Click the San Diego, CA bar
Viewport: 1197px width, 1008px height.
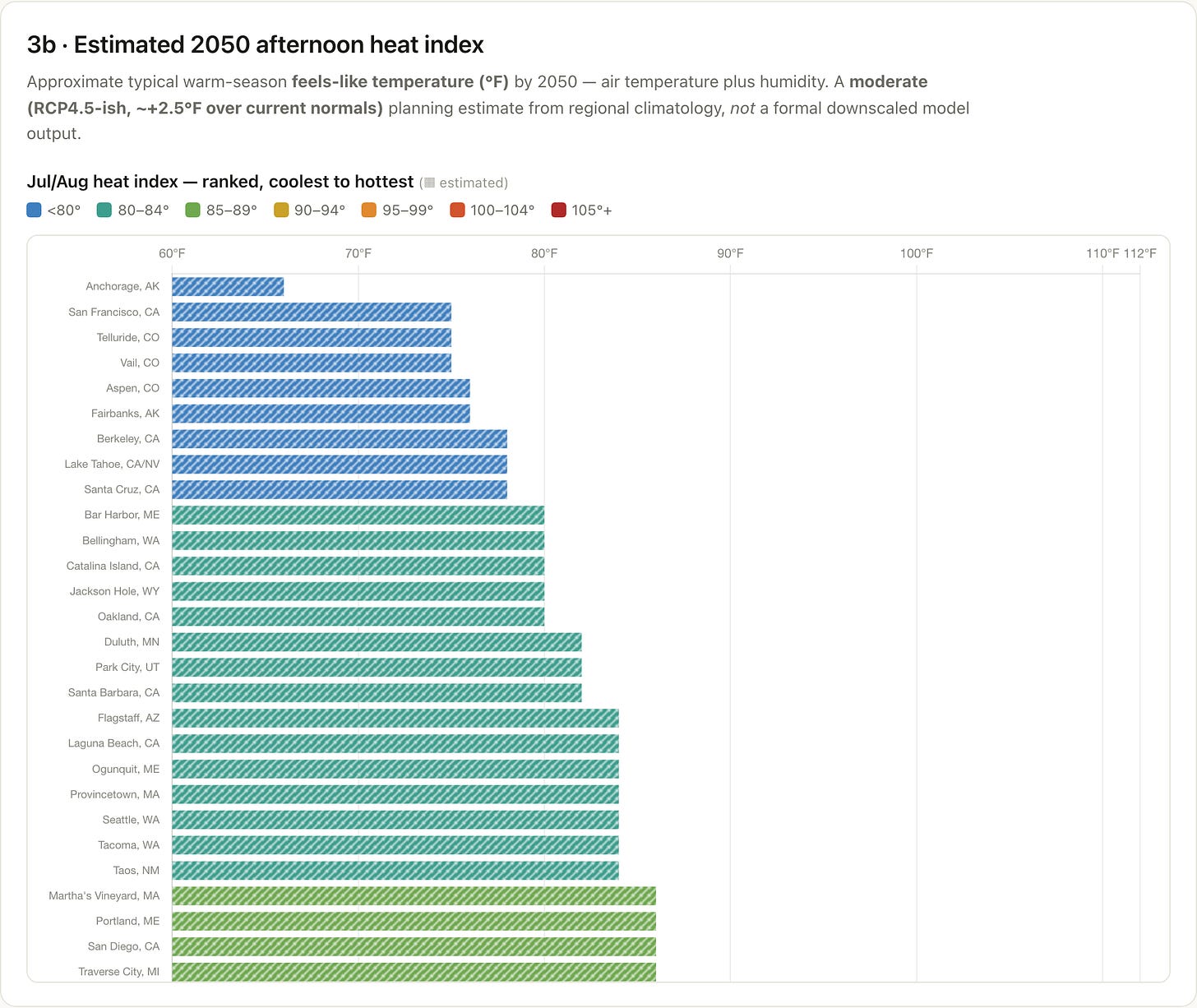click(x=414, y=946)
